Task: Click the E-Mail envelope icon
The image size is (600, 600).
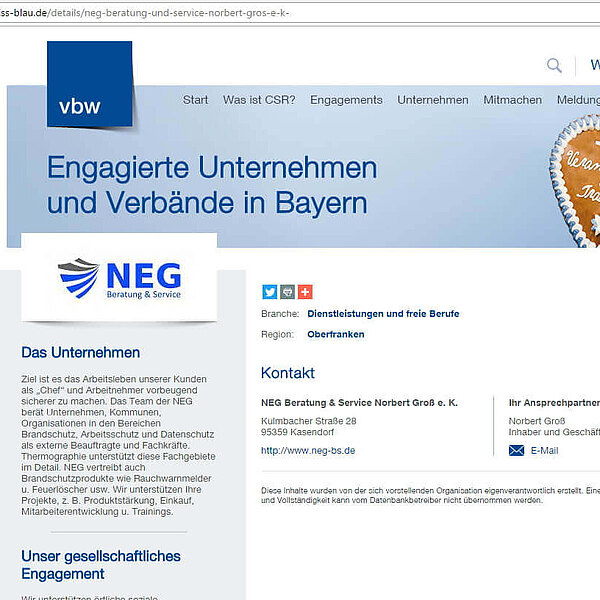Action: tap(516, 450)
